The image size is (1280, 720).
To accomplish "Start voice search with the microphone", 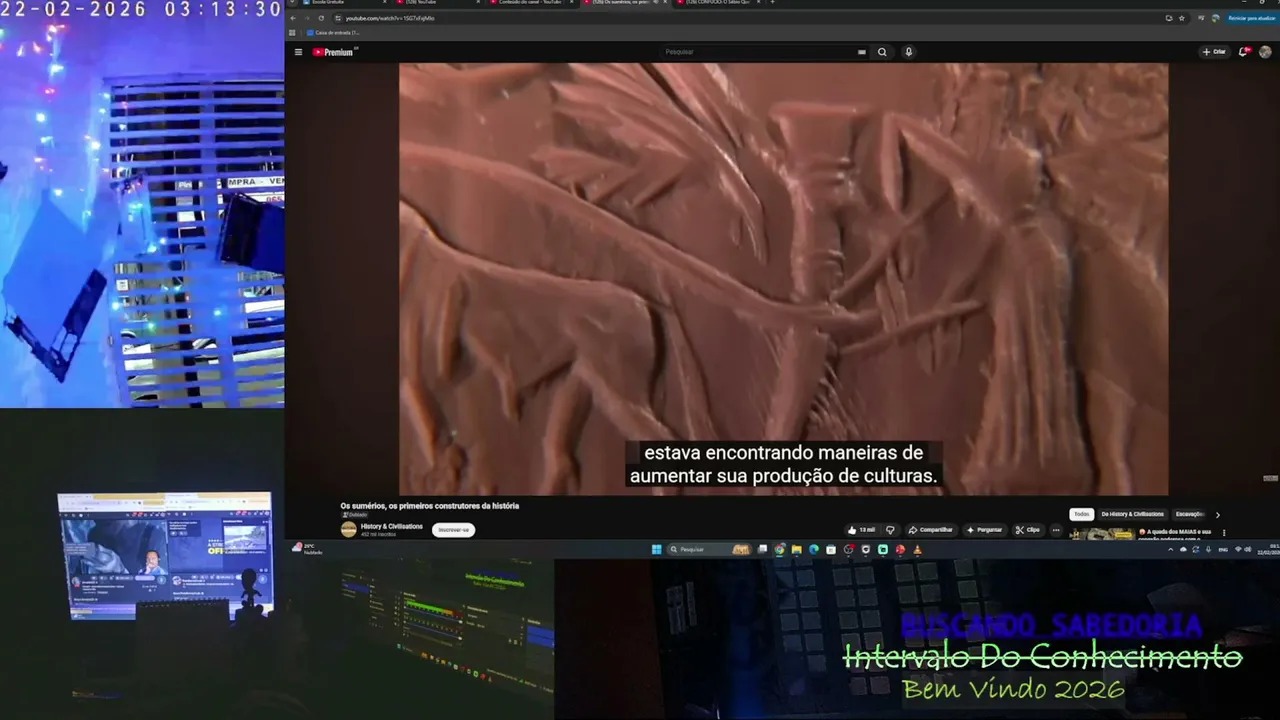I will [x=908, y=52].
